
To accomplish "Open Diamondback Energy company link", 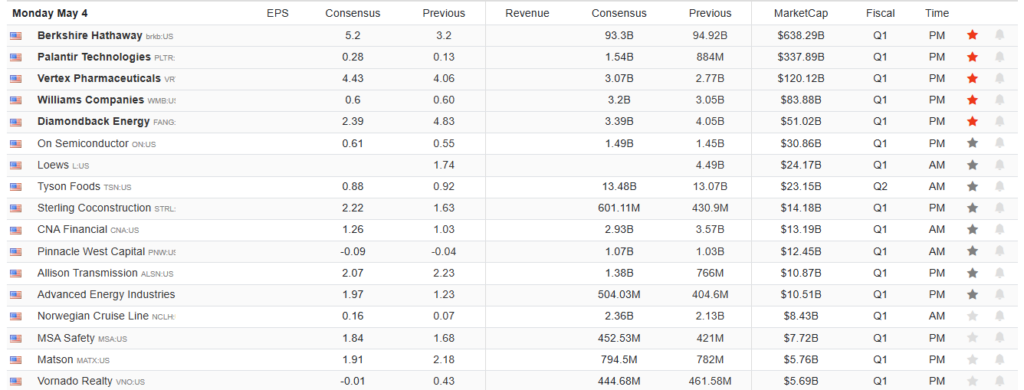I will (x=93, y=122).
